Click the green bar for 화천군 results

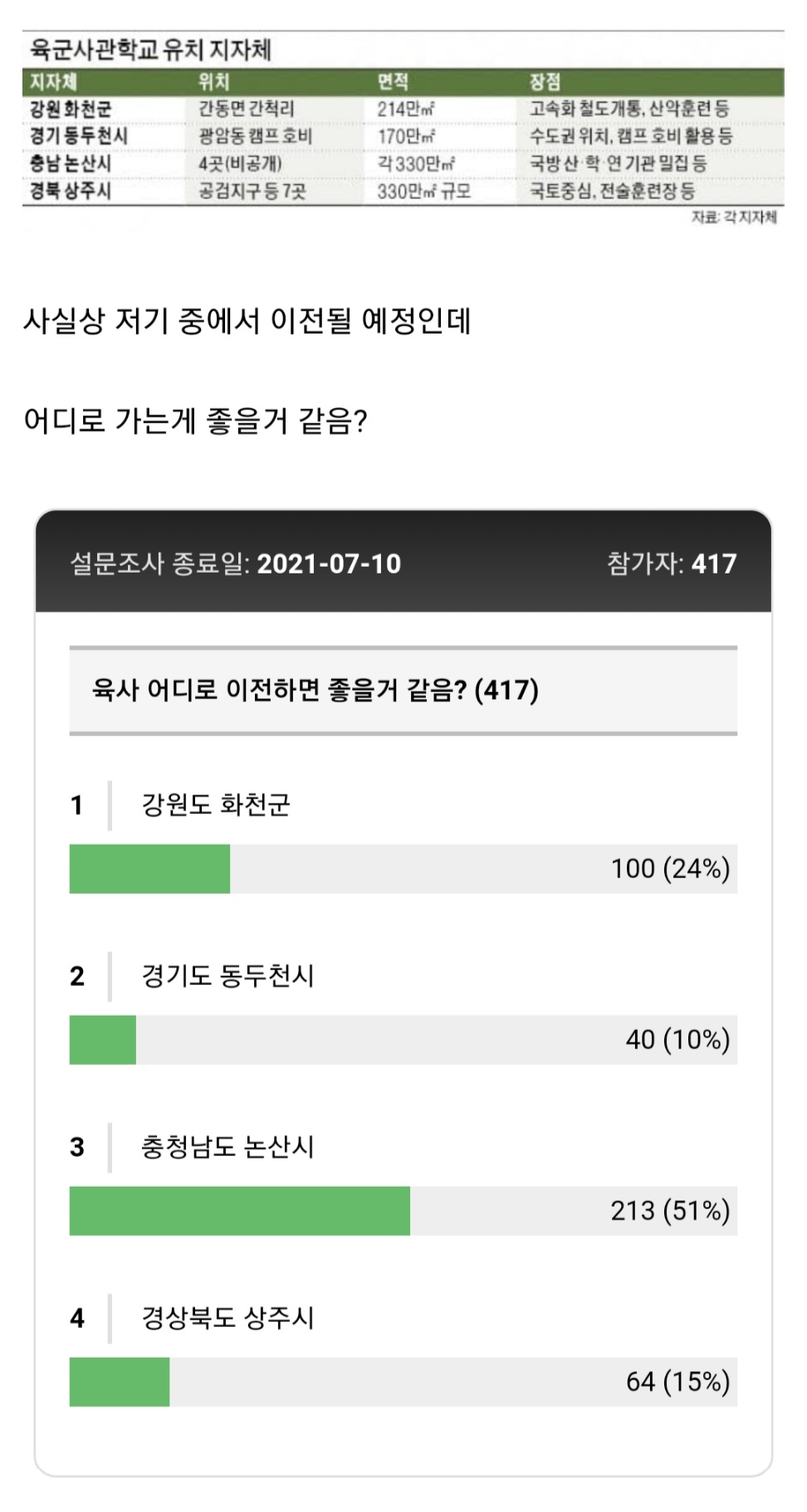pos(149,869)
